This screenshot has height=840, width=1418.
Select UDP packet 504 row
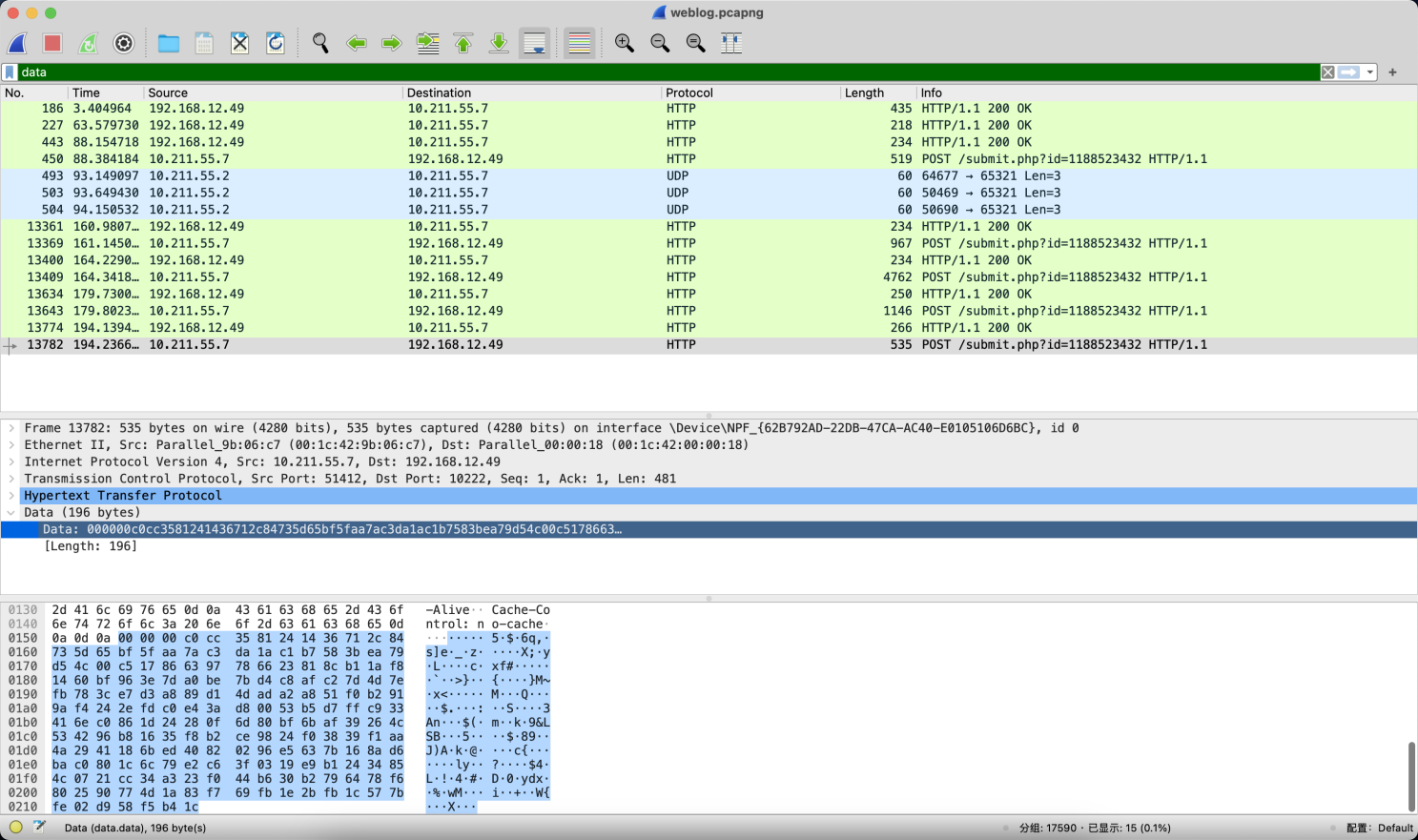[709, 210]
